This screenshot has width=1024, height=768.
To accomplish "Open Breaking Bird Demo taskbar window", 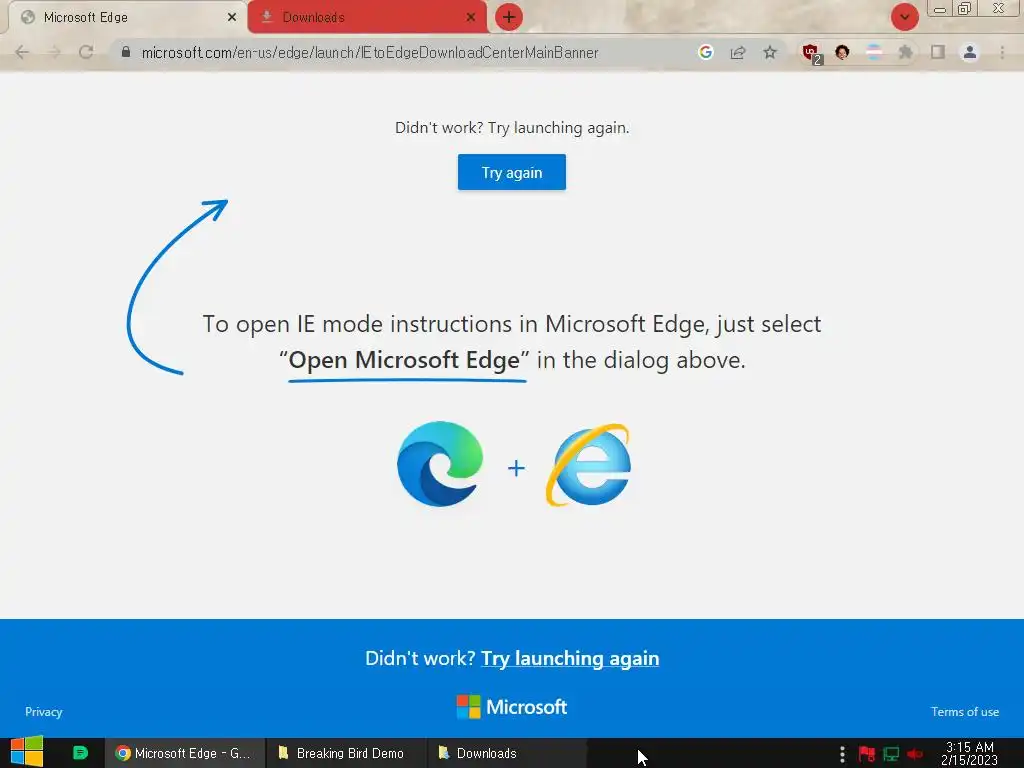I will (x=347, y=753).
